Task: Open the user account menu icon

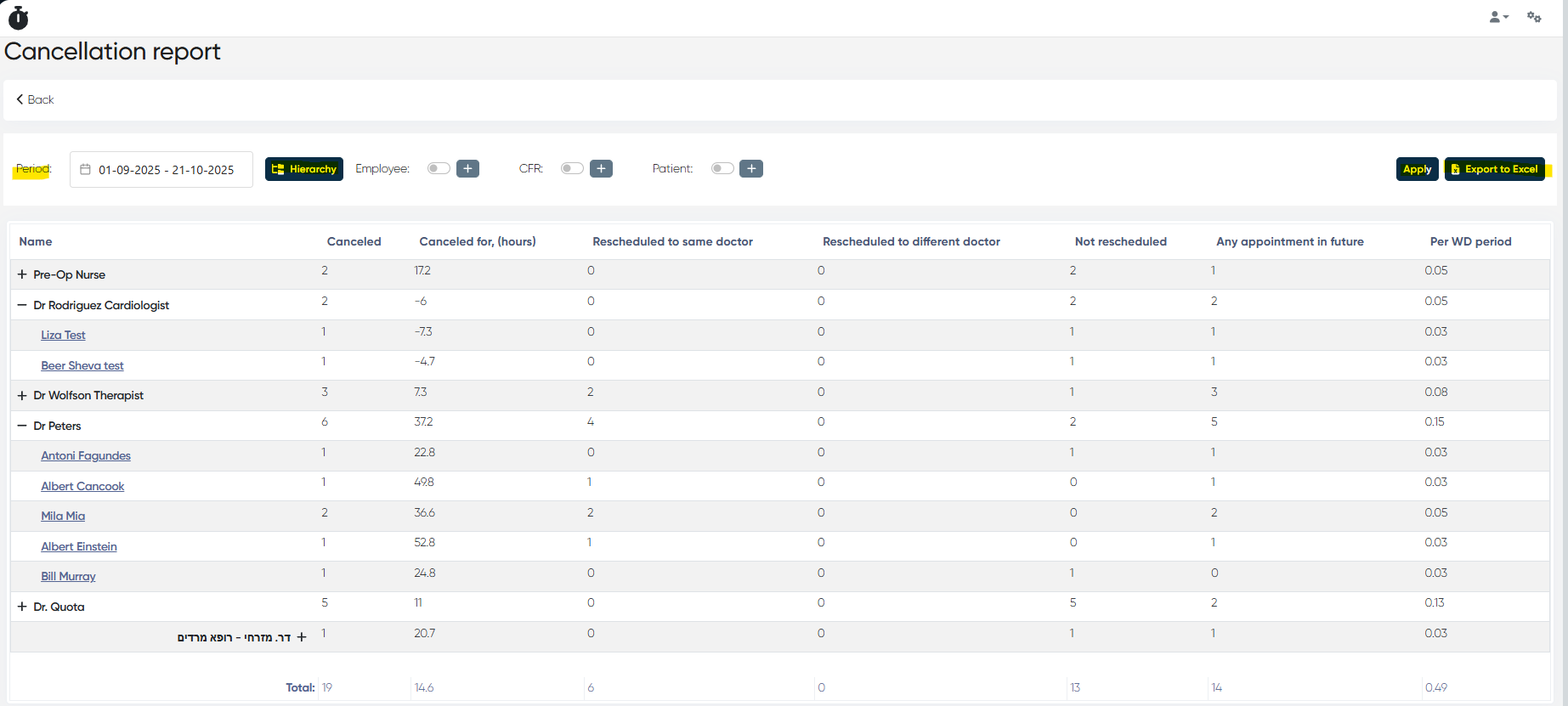Action: click(1497, 17)
